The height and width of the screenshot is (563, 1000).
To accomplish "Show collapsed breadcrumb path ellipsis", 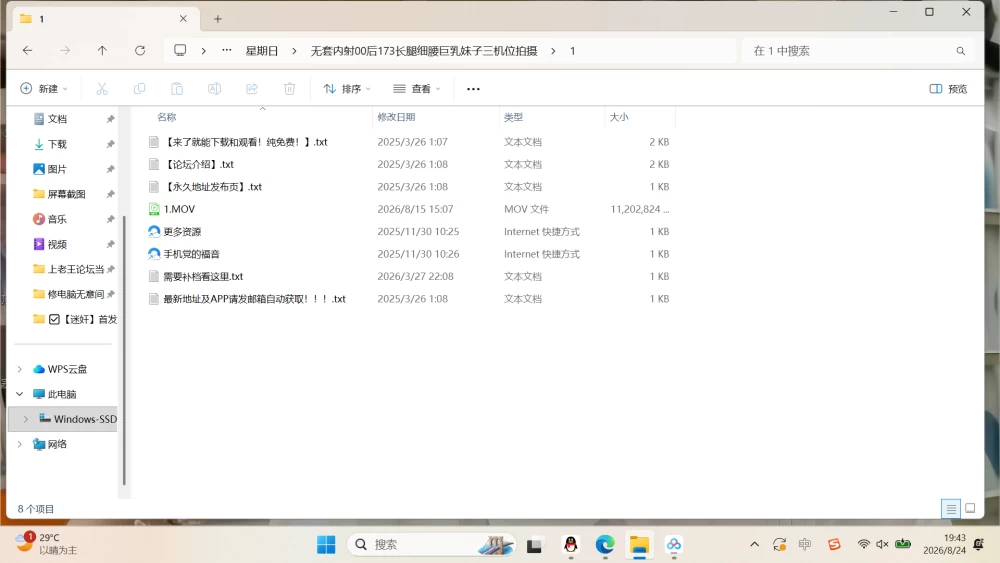I will pos(226,50).
